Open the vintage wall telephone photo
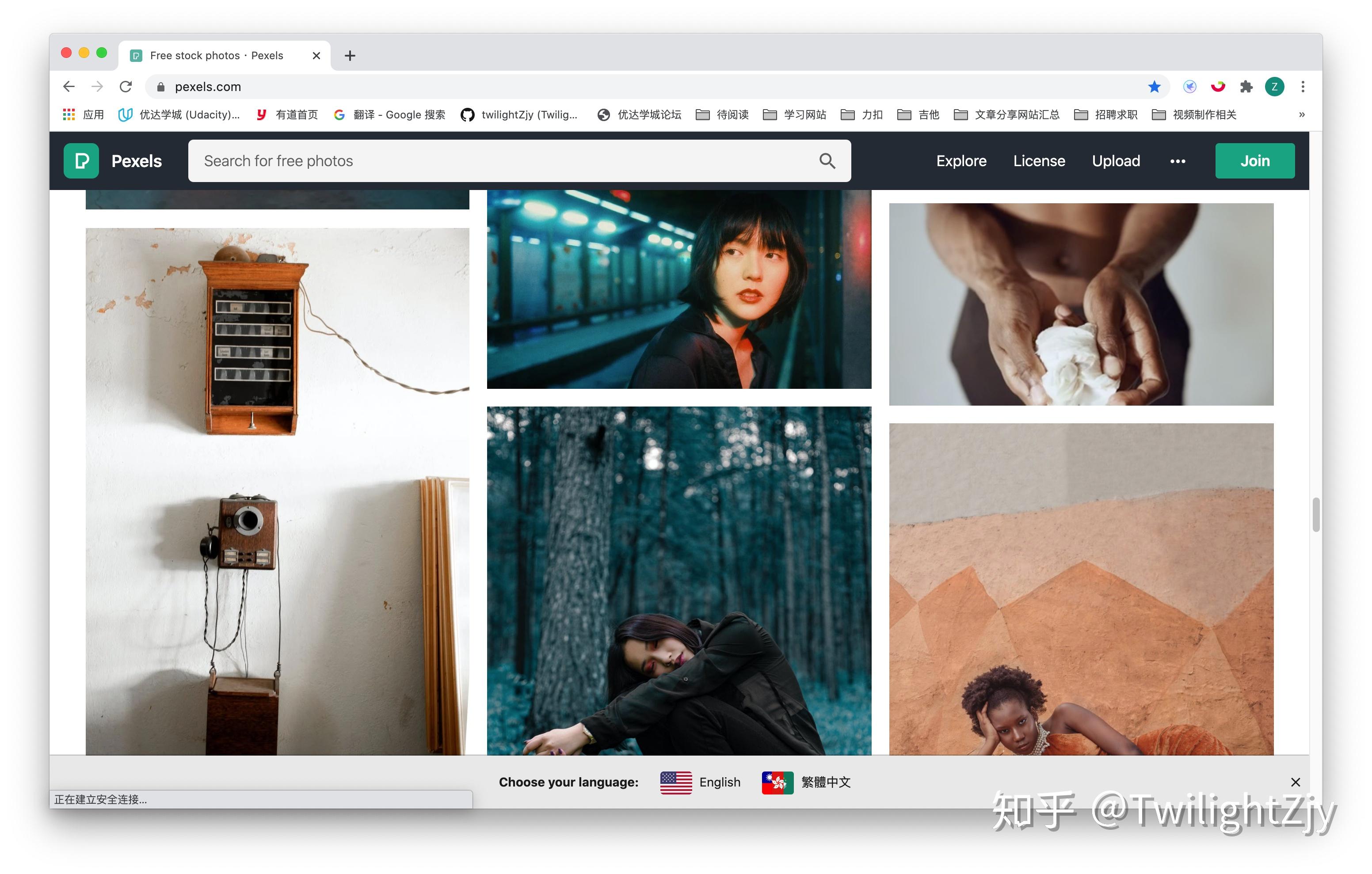The height and width of the screenshot is (874, 1372). [278, 491]
